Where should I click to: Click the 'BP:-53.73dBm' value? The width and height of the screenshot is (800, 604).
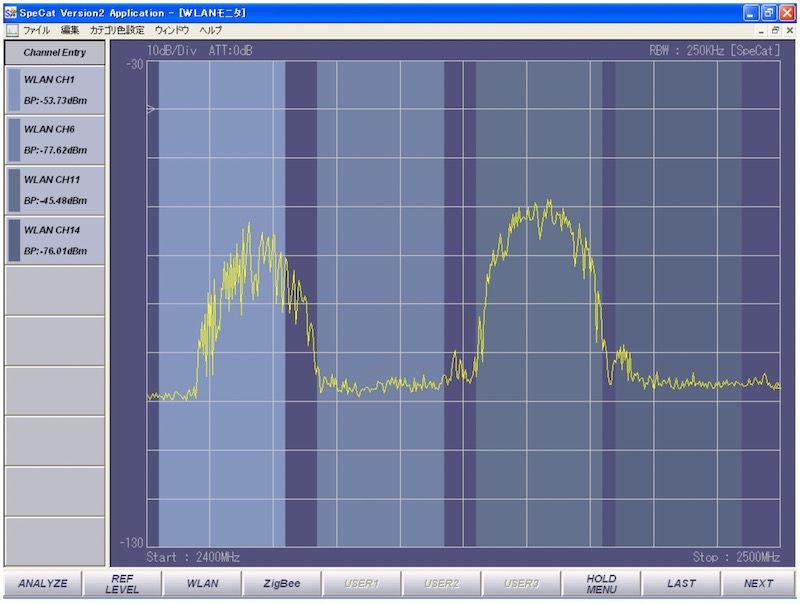(x=55, y=100)
